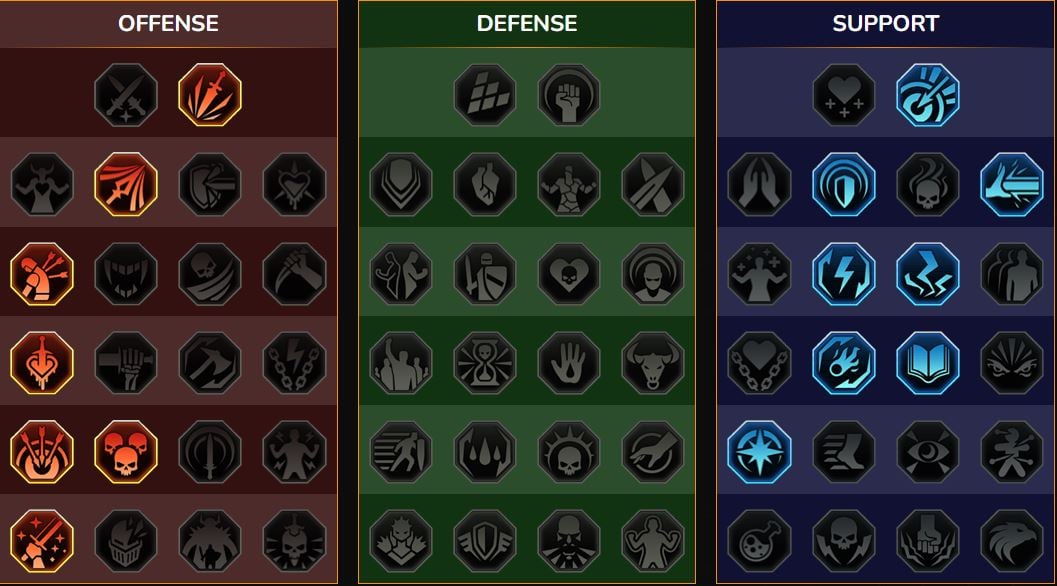Select the winged shield Defense mastery
The height and width of the screenshot is (586, 1057).
(x=485, y=541)
